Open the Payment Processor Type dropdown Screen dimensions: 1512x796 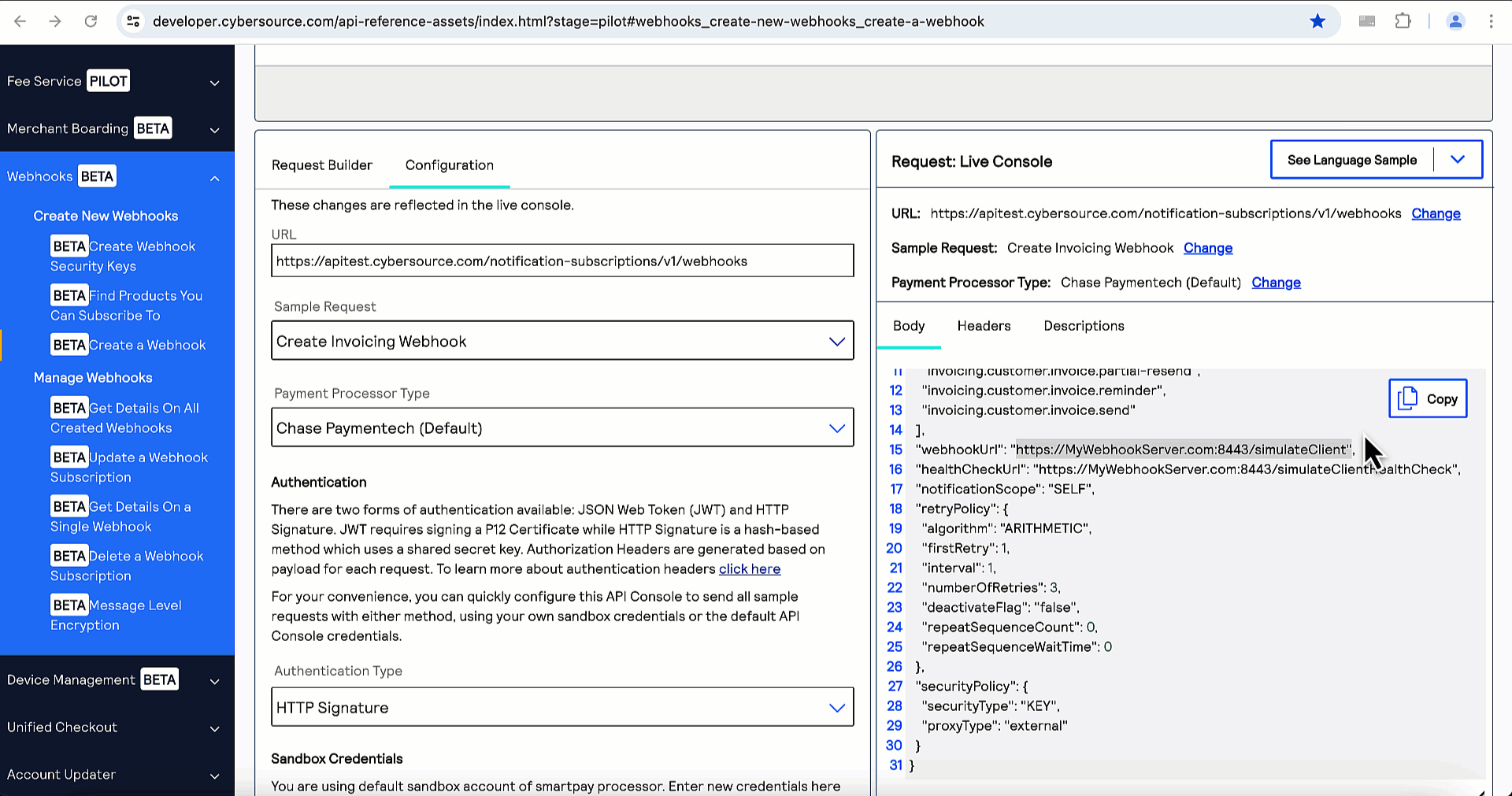click(x=561, y=428)
